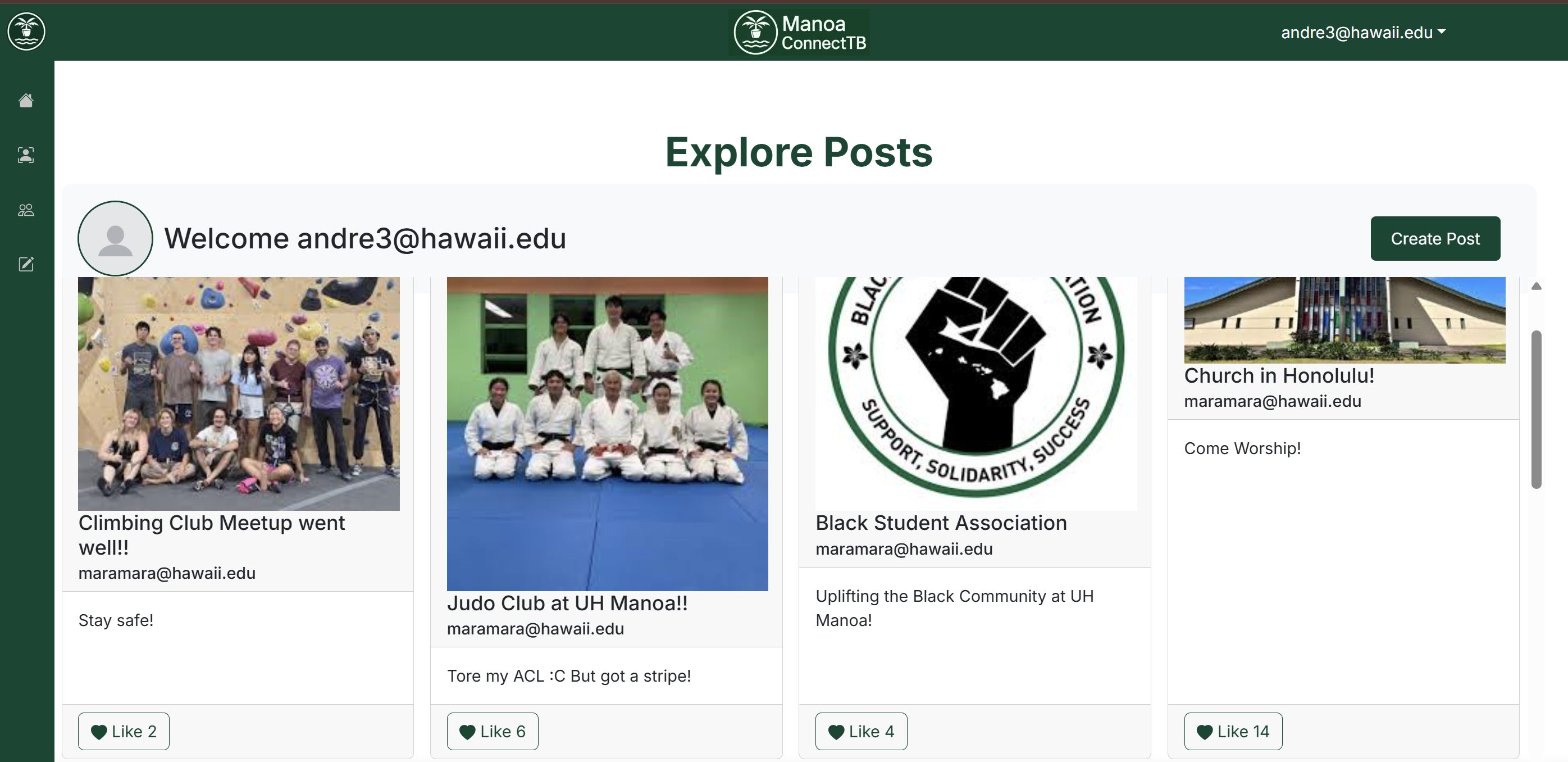Open the Climbing Club group photo
Image resolution: width=1568 pixels, height=762 pixels.
tap(239, 393)
